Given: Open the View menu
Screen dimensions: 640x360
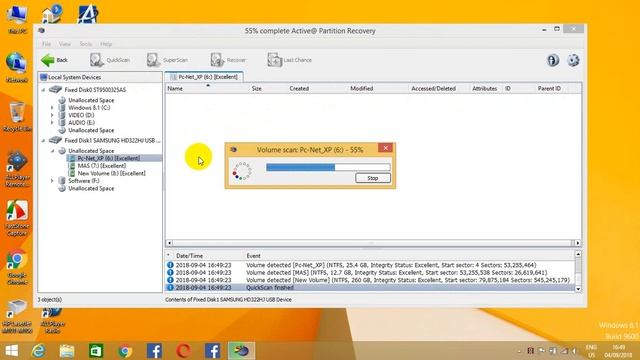Looking at the screenshot, I should point(64,44).
